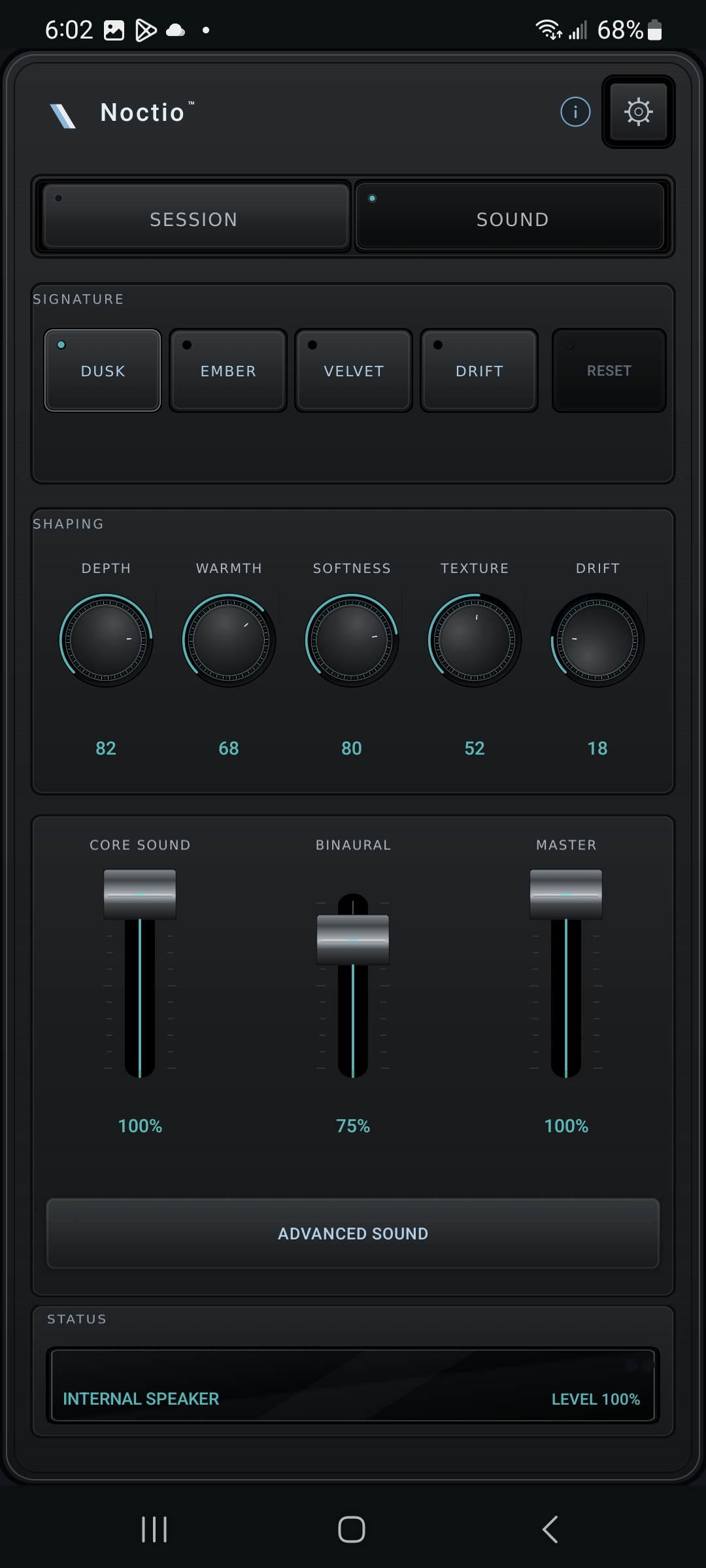Select the EMBER signature preset
706x1568 pixels.
click(x=228, y=370)
